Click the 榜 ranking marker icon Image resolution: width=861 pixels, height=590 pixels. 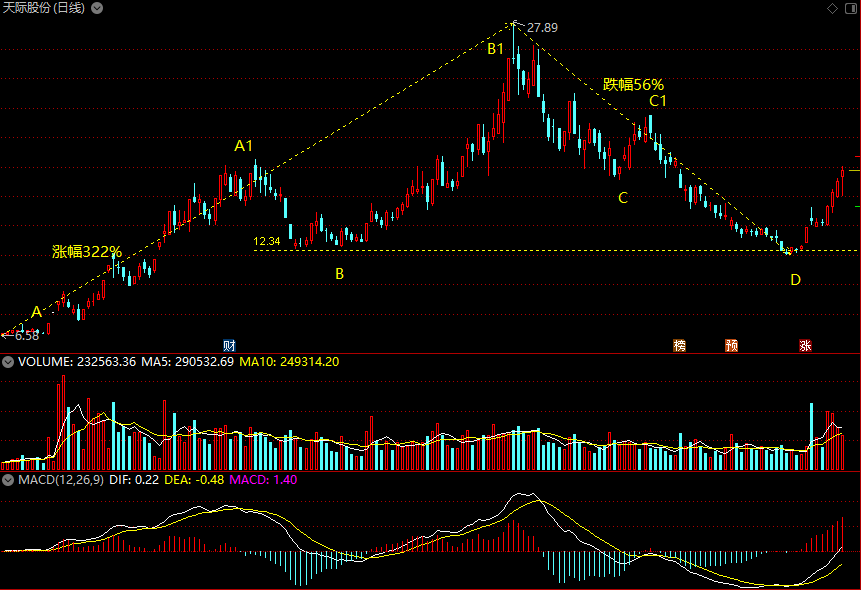click(680, 346)
